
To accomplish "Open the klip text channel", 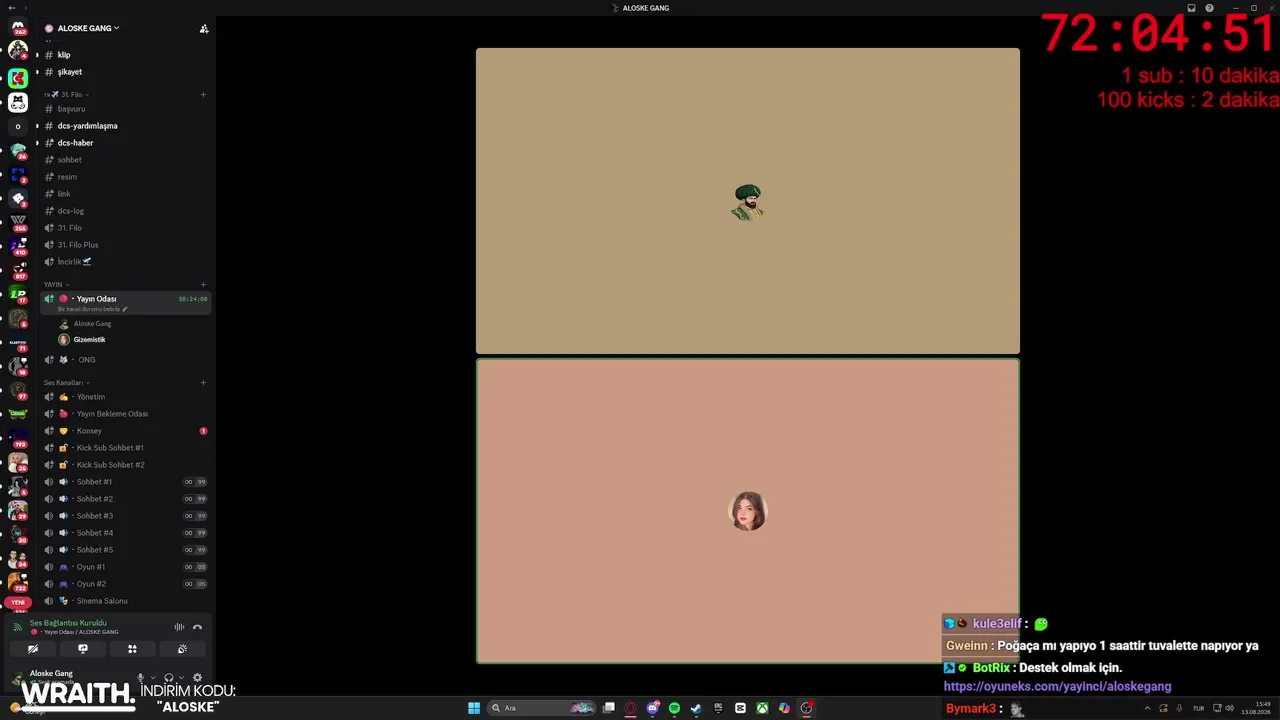I will [x=124, y=55].
